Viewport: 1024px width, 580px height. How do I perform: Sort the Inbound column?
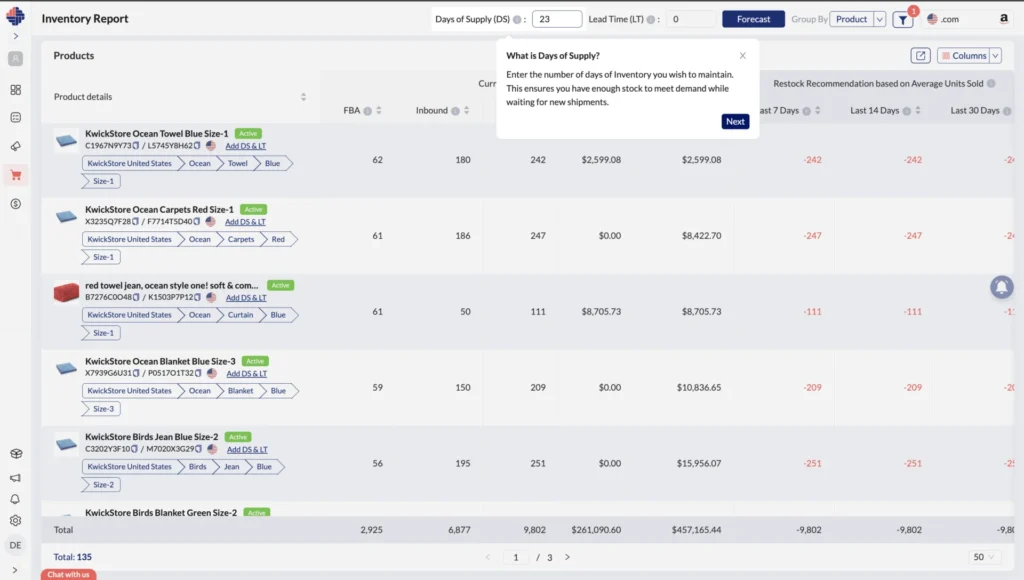pyautogui.click(x=466, y=110)
